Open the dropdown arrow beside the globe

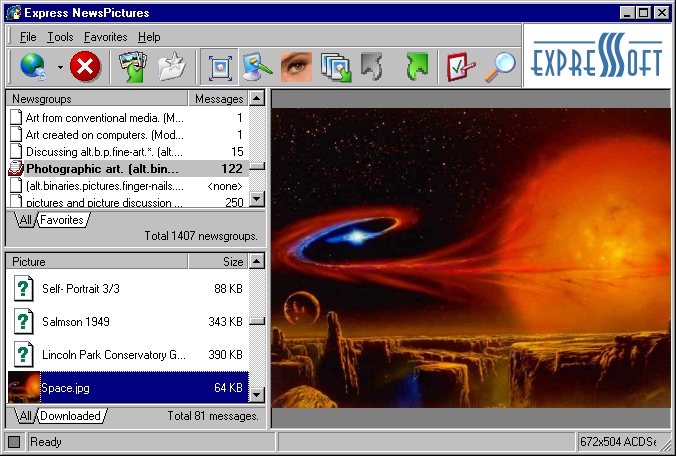pos(60,67)
